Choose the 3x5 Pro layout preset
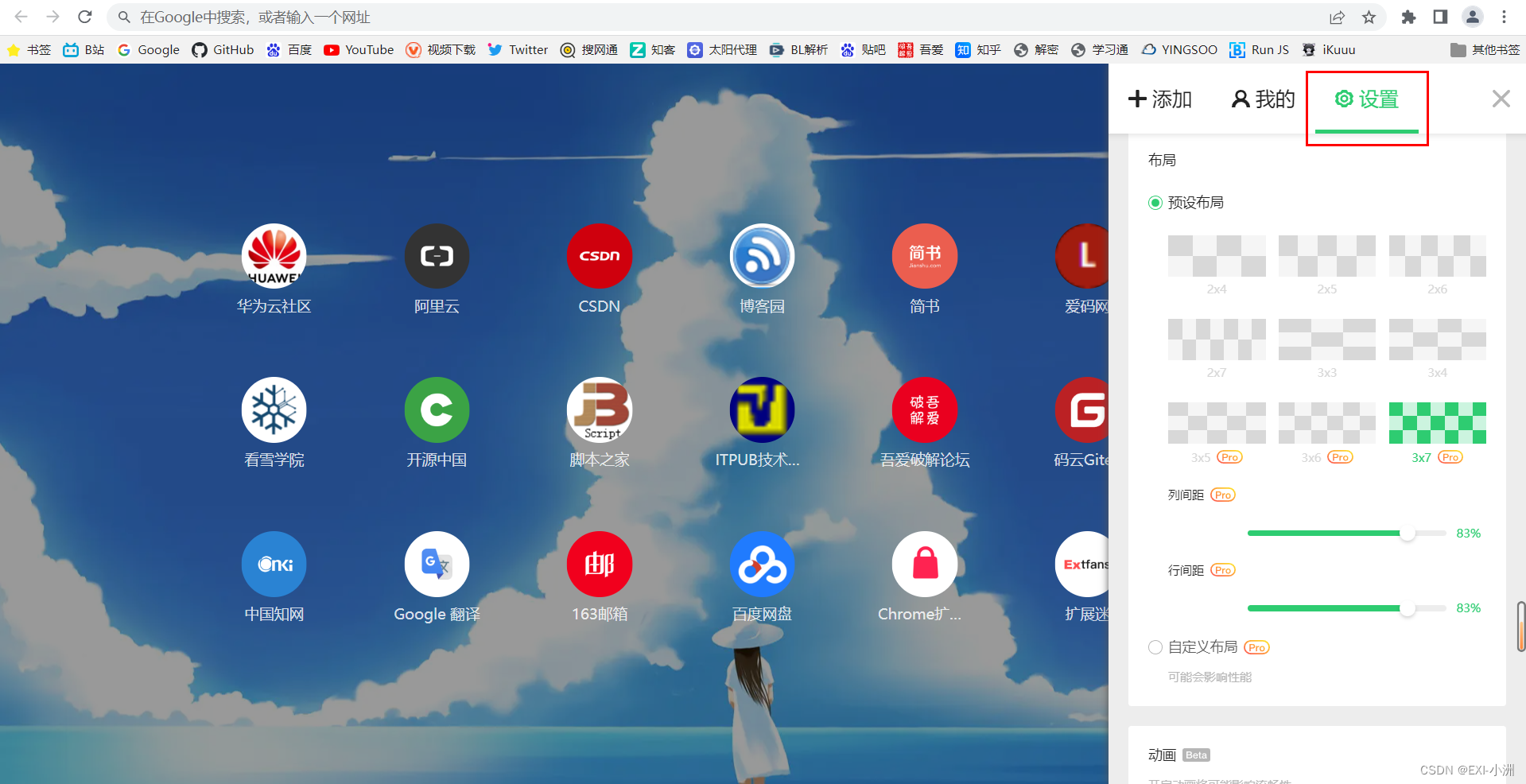Image resolution: width=1526 pixels, height=784 pixels. (1217, 423)
